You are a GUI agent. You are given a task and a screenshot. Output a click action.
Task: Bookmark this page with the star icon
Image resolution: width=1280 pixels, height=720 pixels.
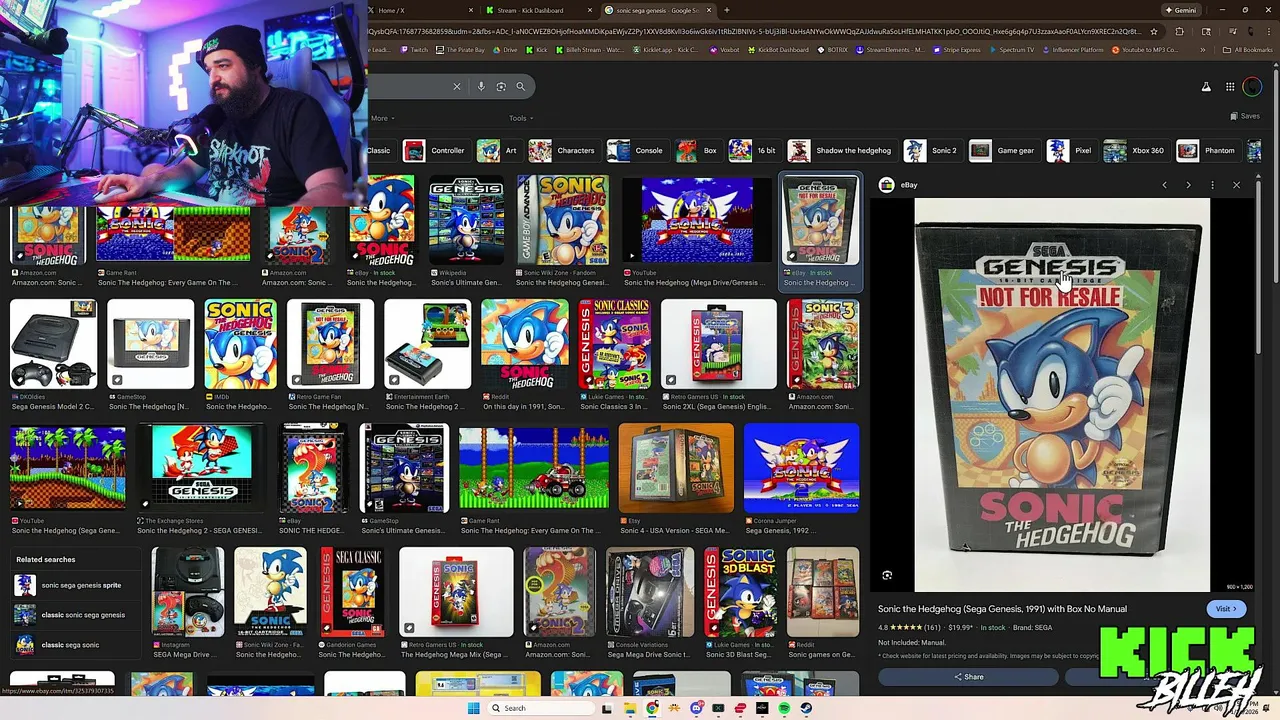(x=1154, y=31)
